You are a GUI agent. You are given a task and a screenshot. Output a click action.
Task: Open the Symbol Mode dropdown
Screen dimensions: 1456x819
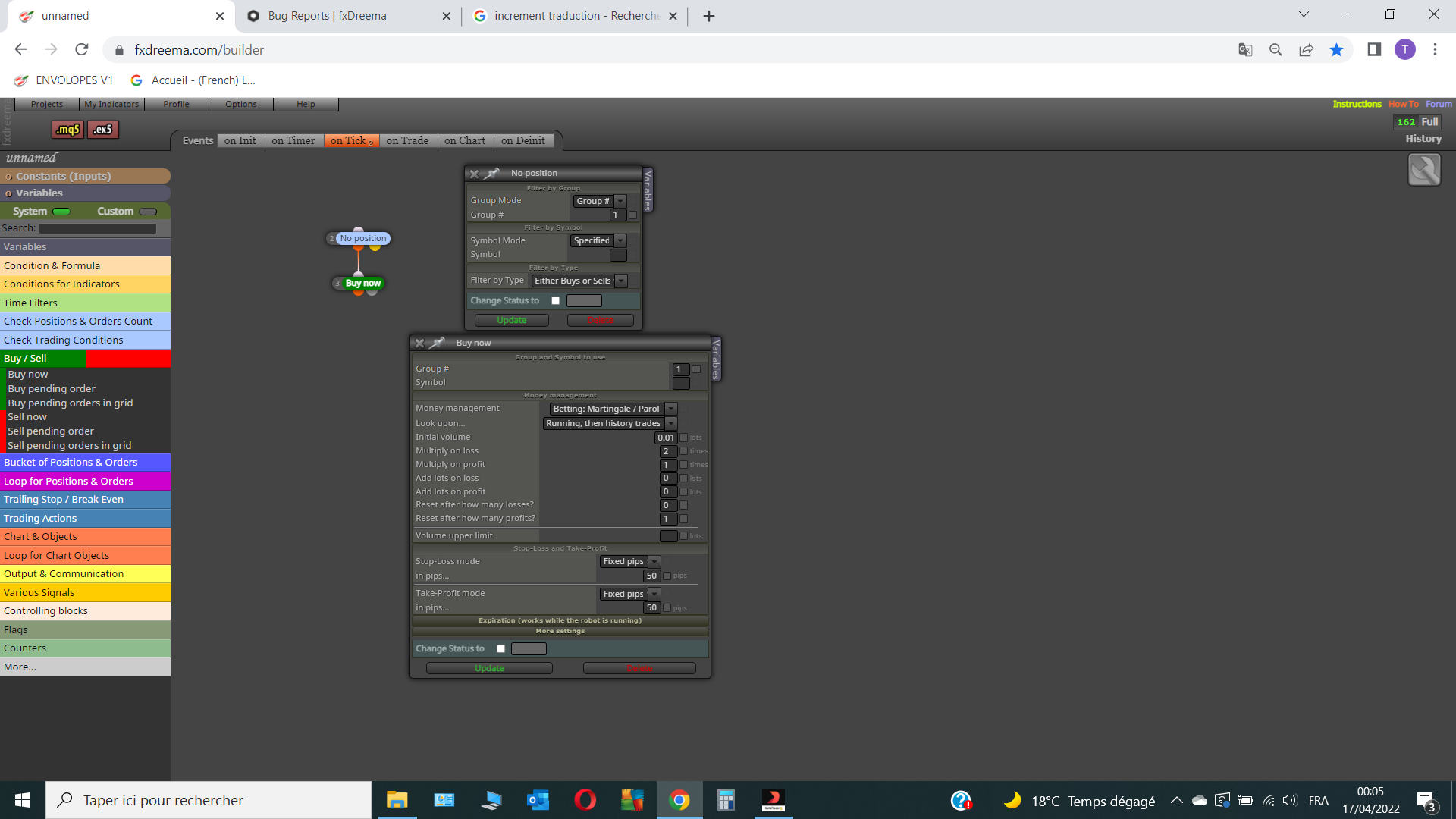click(x=598, y=240)
